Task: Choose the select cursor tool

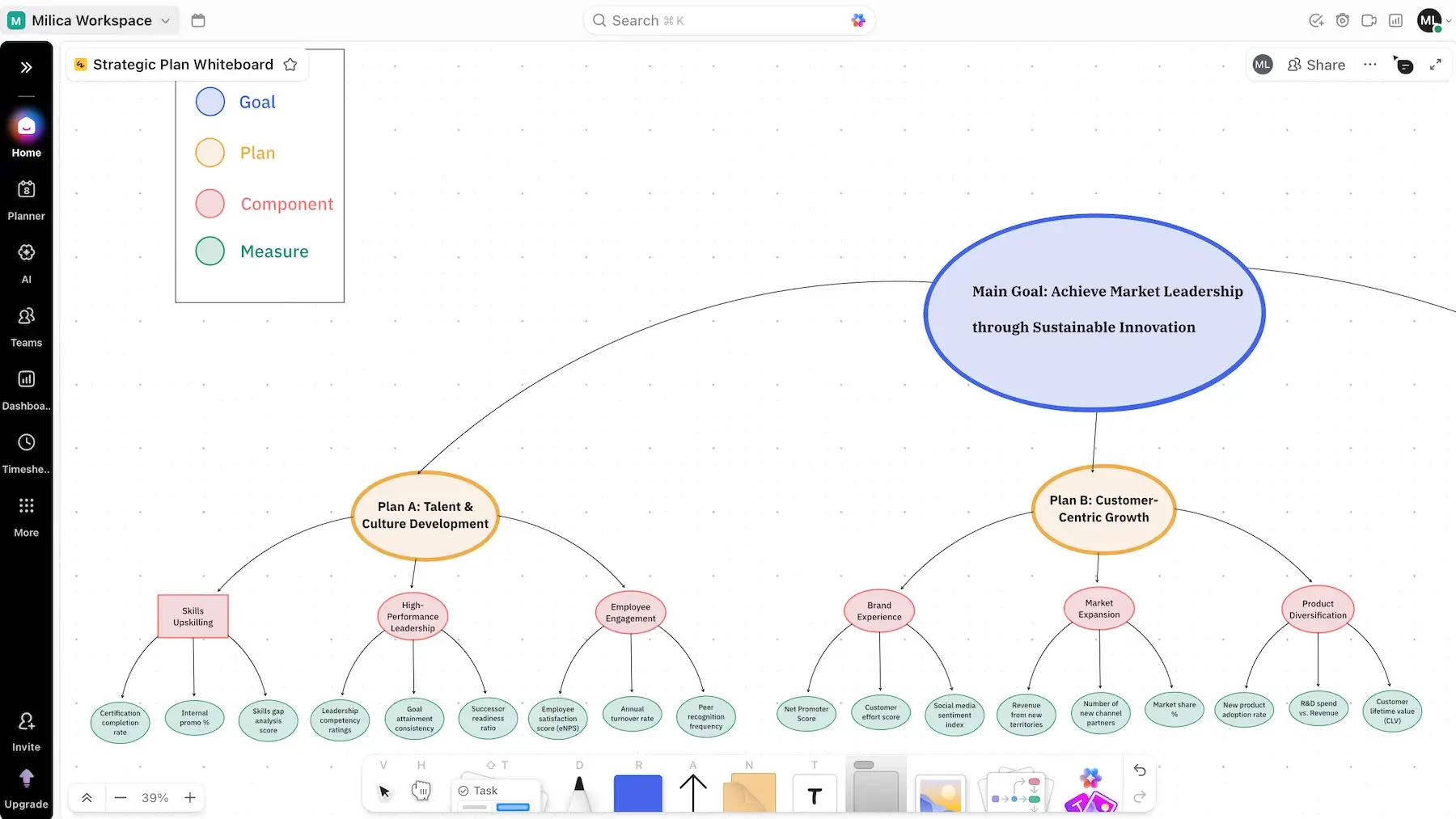Action: point(384,791)
